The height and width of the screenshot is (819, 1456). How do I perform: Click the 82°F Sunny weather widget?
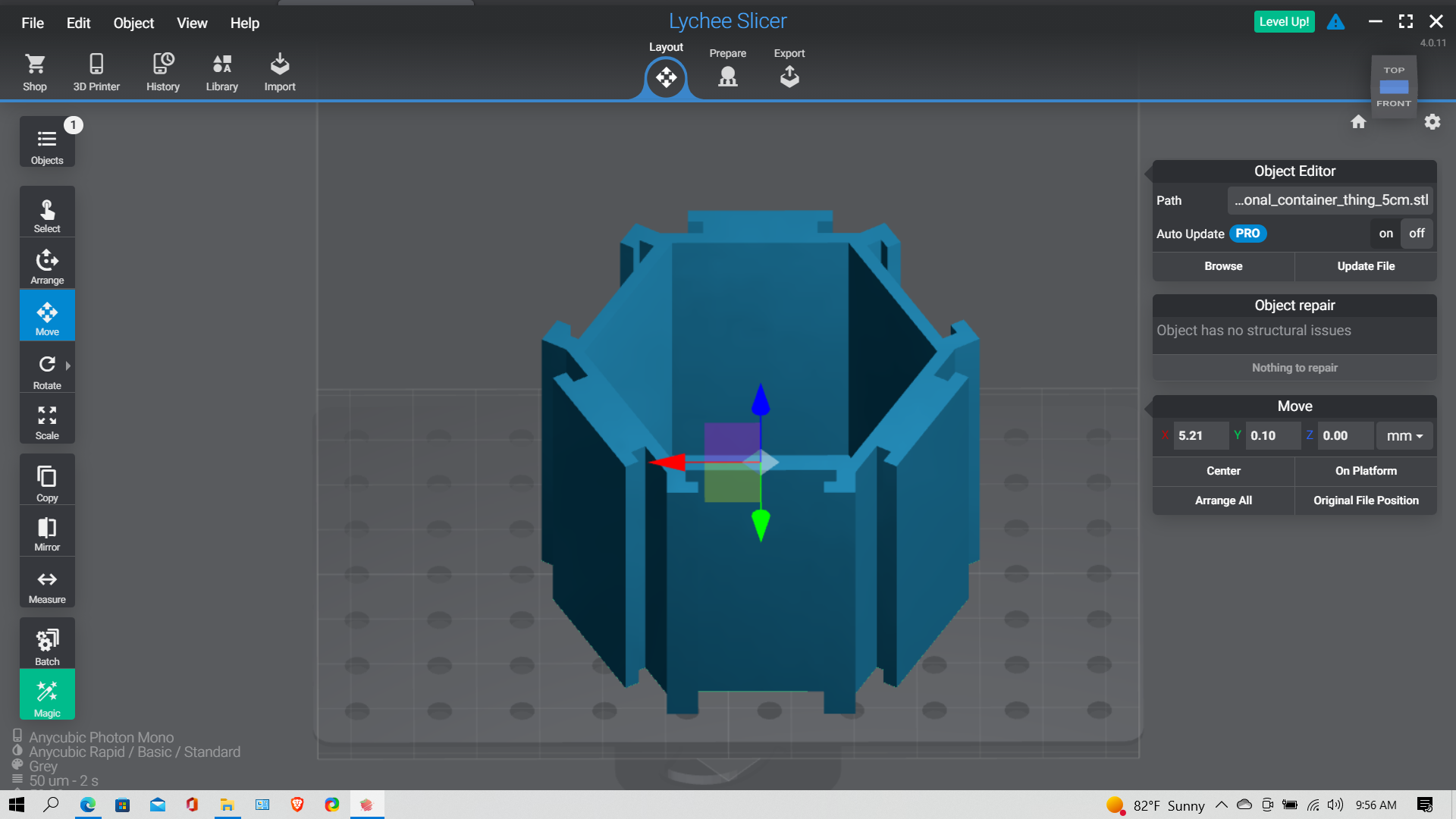coord(1155,805)
